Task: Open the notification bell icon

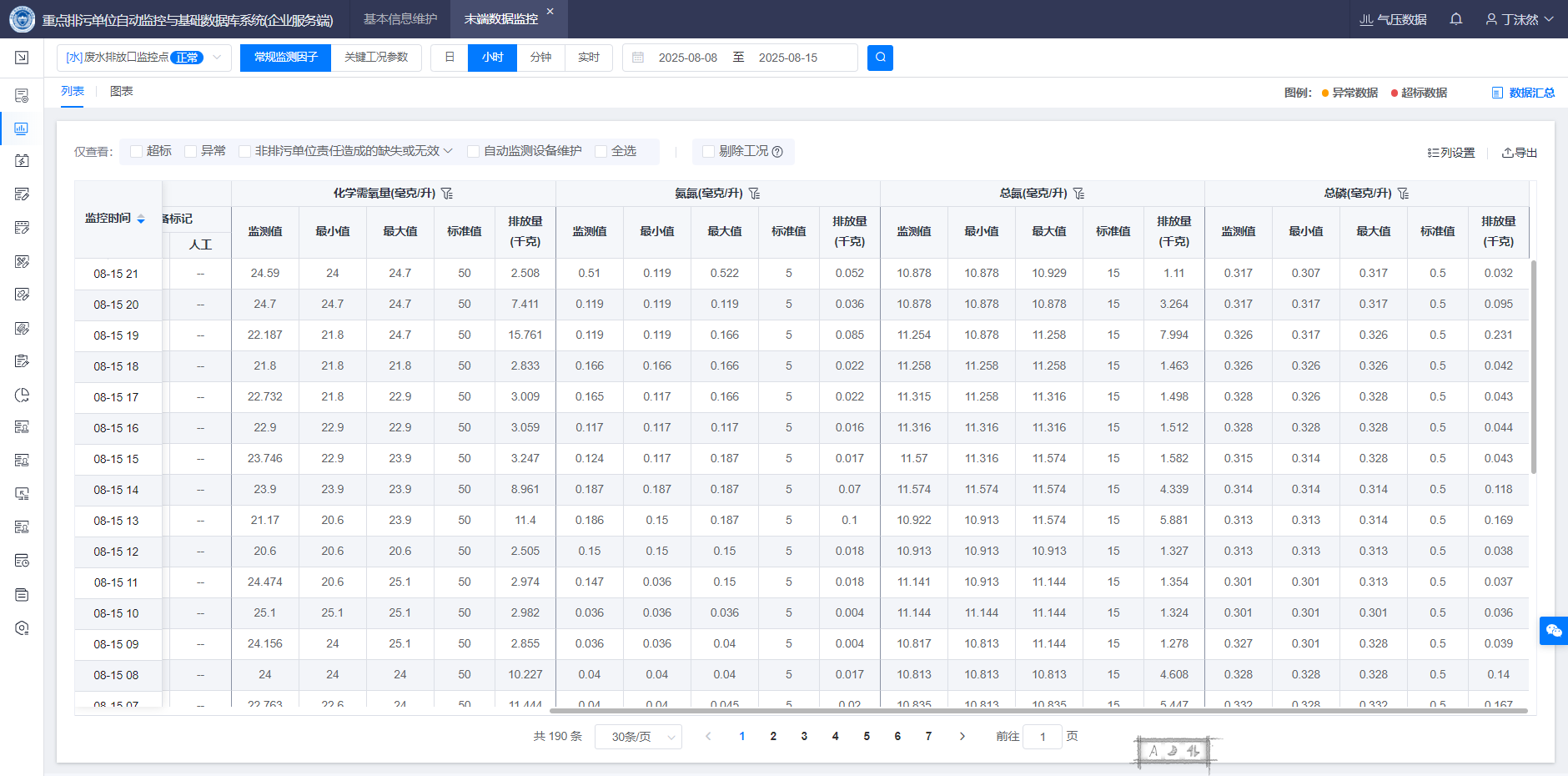Action: [1455, 19]
